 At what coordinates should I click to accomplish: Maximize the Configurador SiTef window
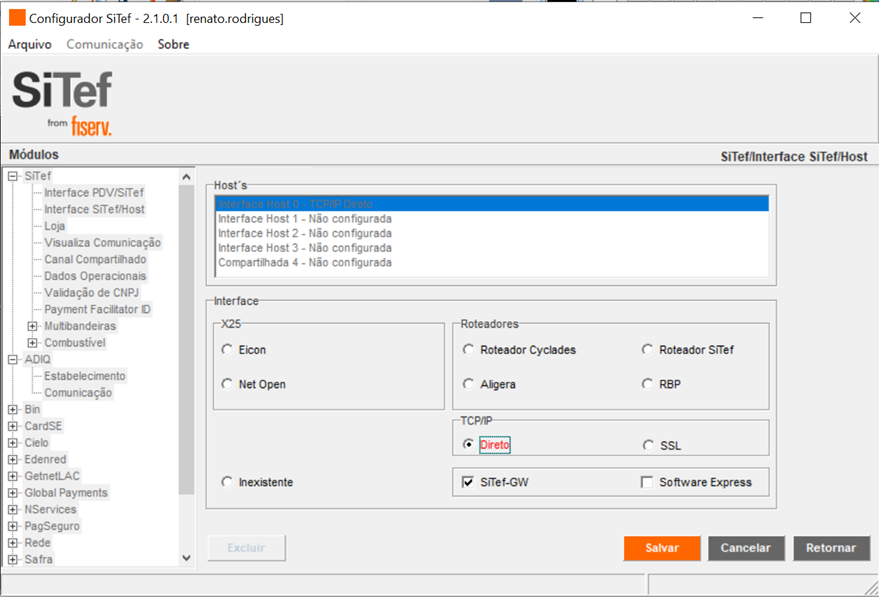click(806, 18)
